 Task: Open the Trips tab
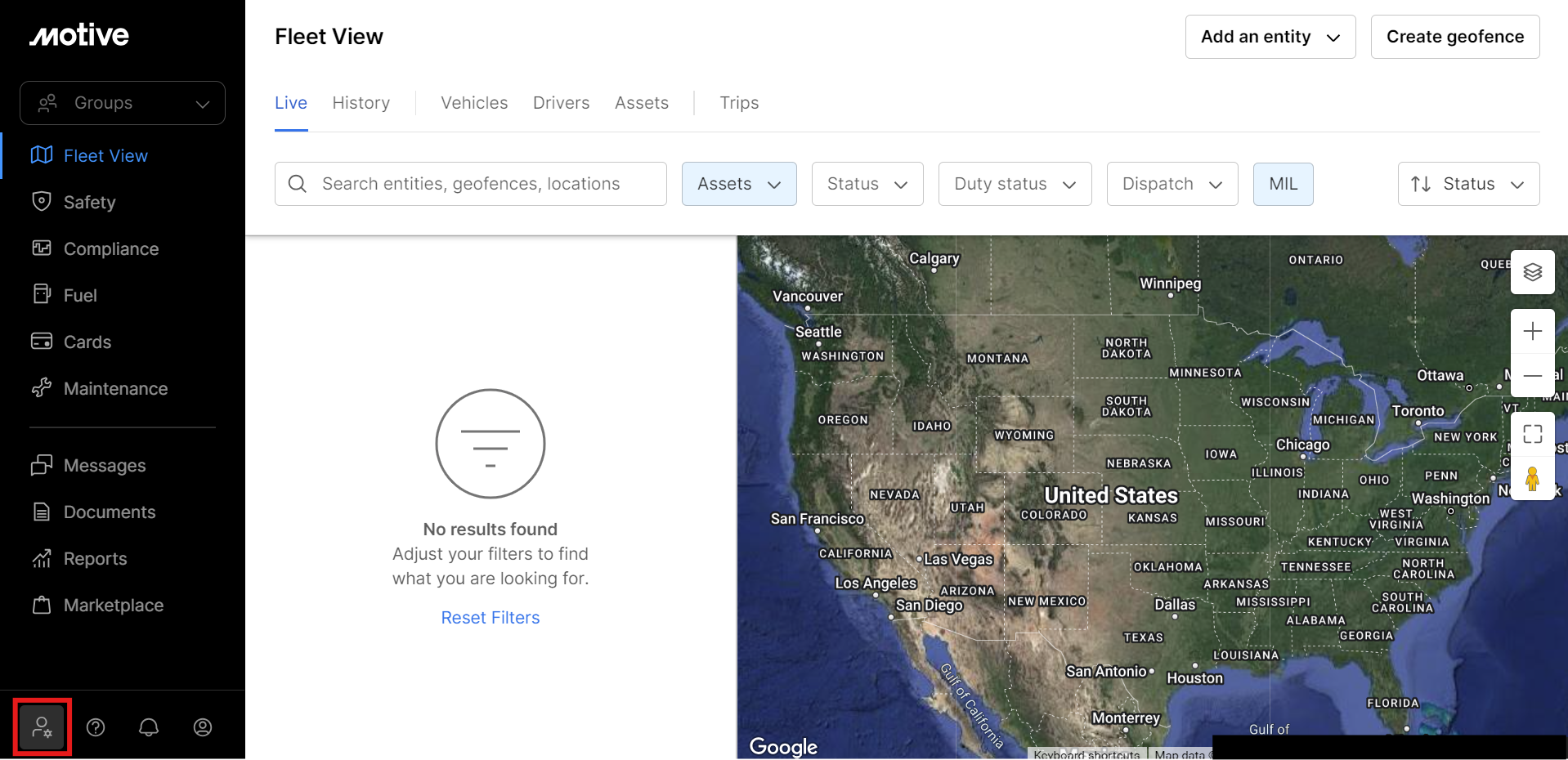pos(739,103)
